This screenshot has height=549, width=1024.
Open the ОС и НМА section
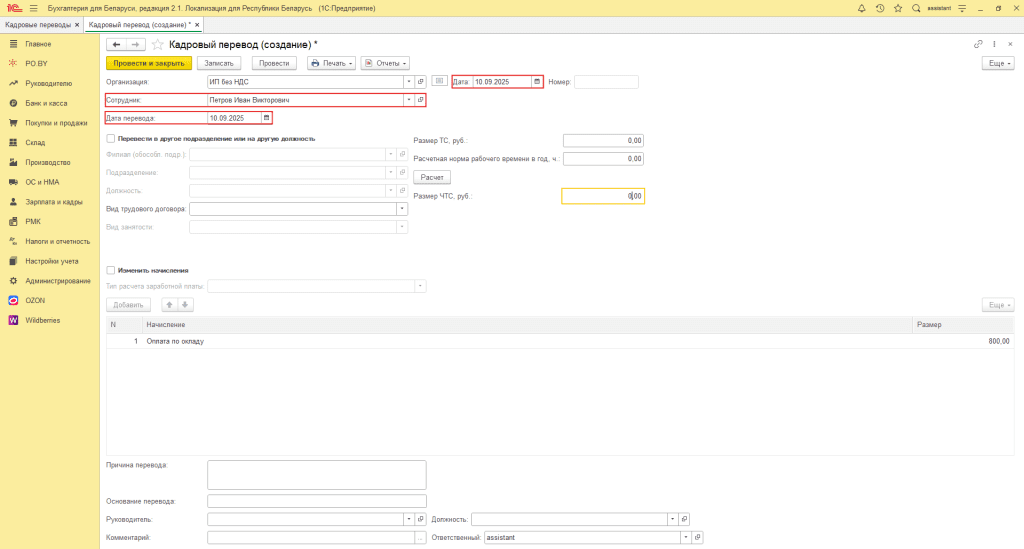click(x=42, y=182)
